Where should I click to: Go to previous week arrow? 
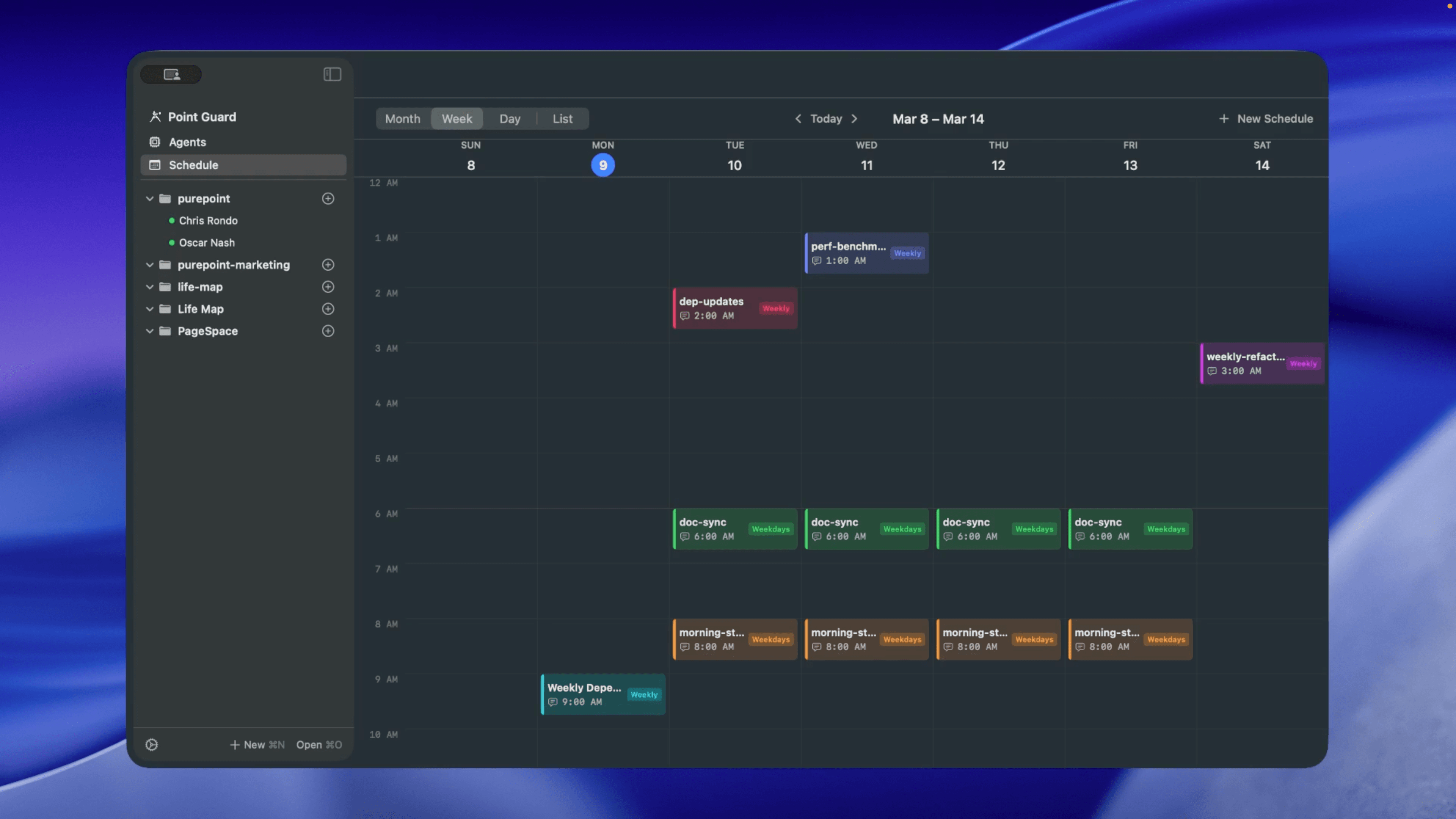[798, 119]
